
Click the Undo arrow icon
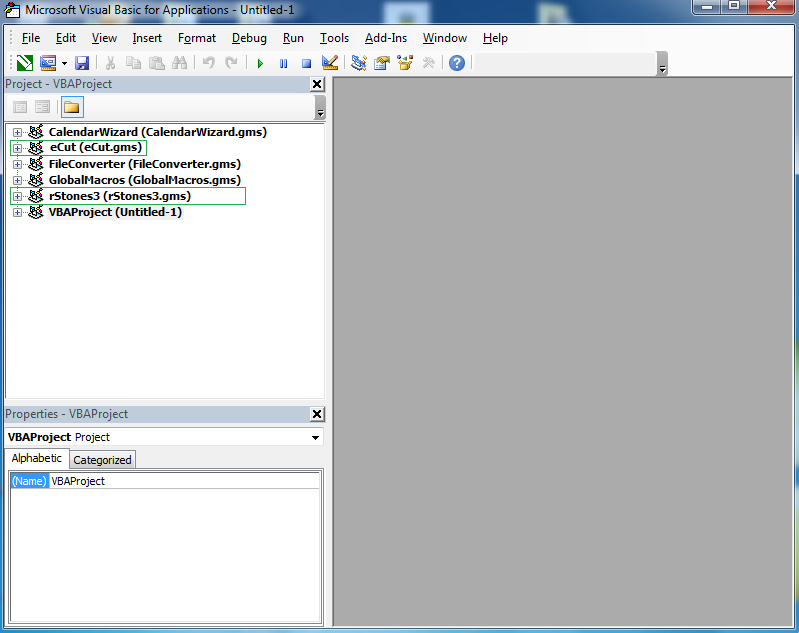click(208, 63)
